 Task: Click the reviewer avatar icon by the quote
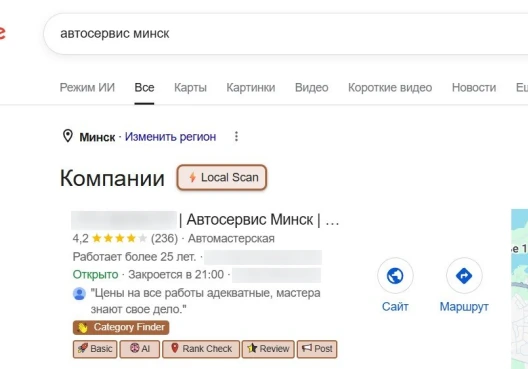coord(79,294)
